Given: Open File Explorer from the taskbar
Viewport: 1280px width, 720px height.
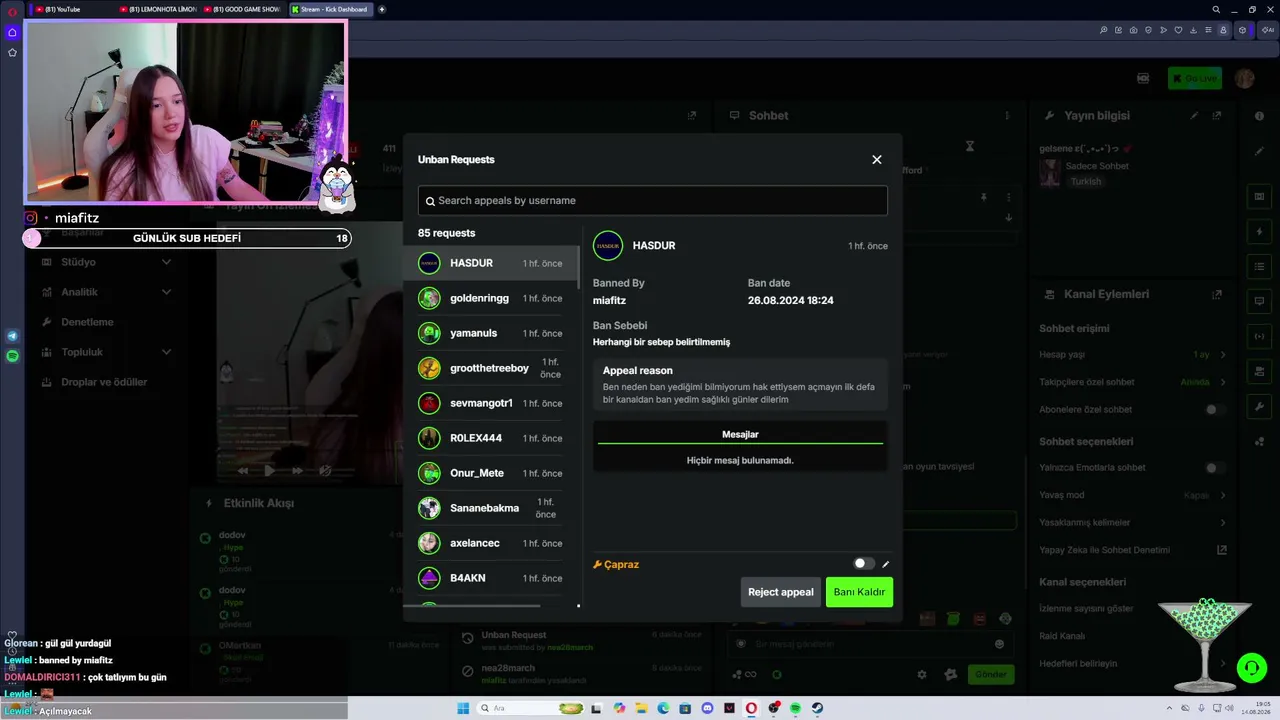Looking at the screenshot, I should click(642, 708).
